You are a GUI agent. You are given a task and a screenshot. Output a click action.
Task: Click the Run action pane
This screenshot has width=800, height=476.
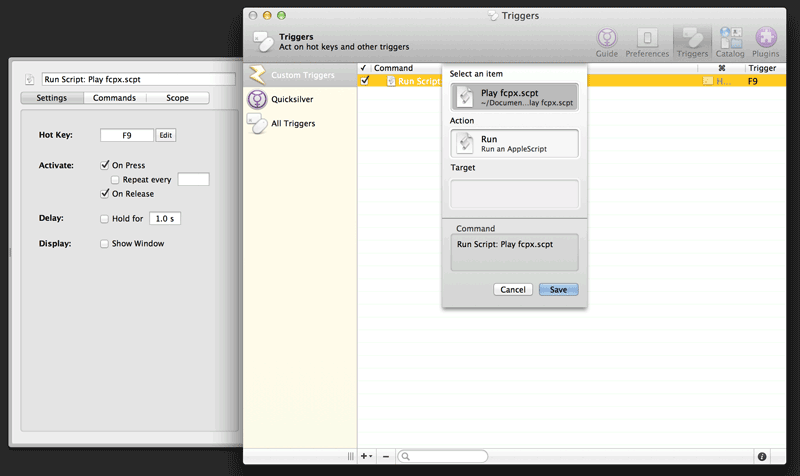[514, 143]
